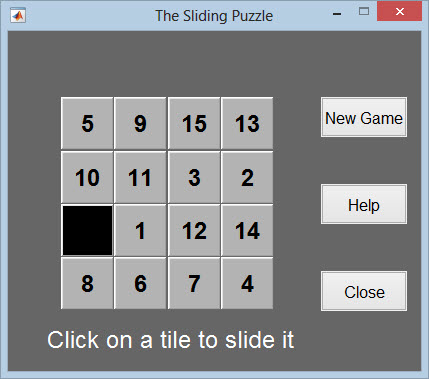Slide tile number 1 left
This screenshot has height=379, width=429.
coord(140,230)
